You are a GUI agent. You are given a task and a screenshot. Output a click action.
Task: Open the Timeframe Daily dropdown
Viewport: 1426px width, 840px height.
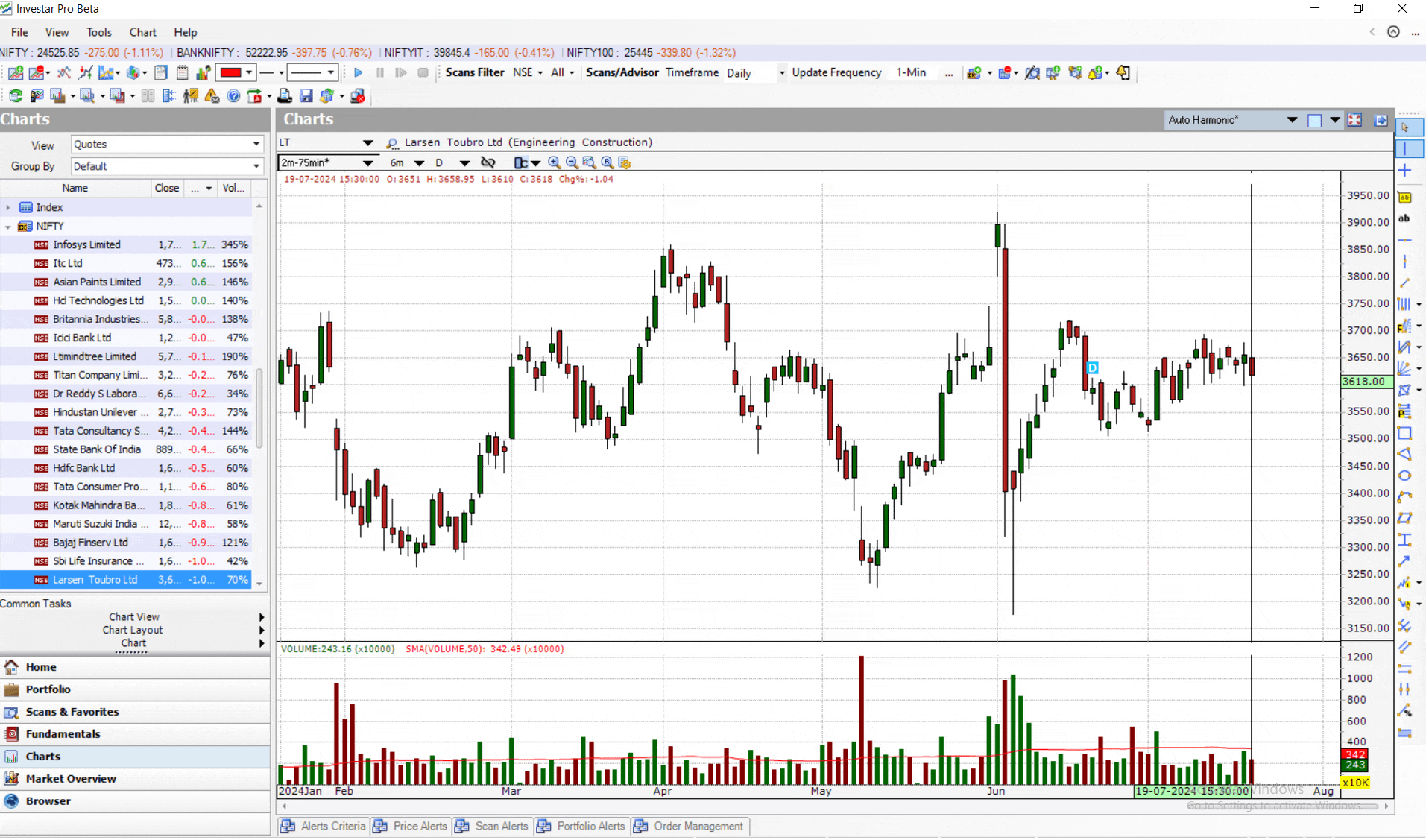(780, 72)
